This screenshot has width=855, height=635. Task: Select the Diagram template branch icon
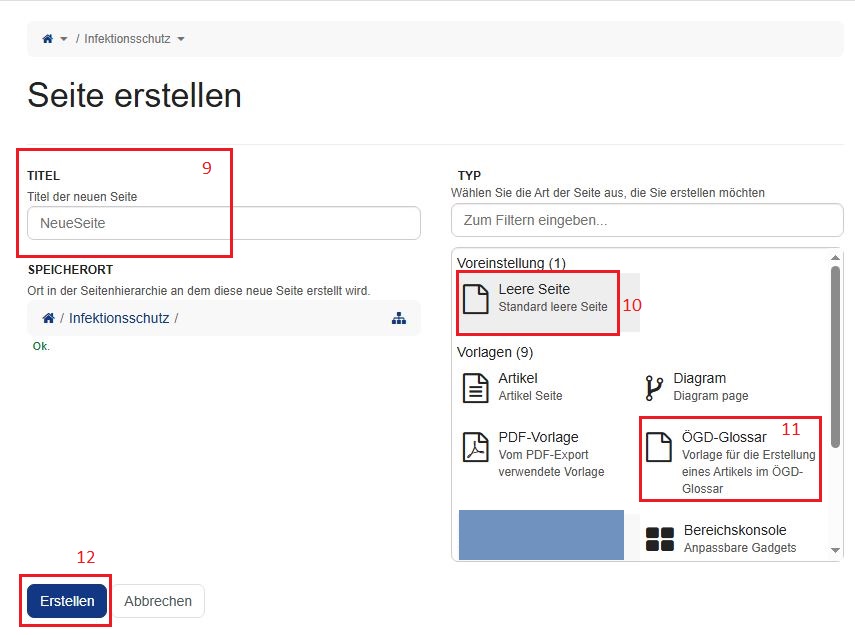654,387
